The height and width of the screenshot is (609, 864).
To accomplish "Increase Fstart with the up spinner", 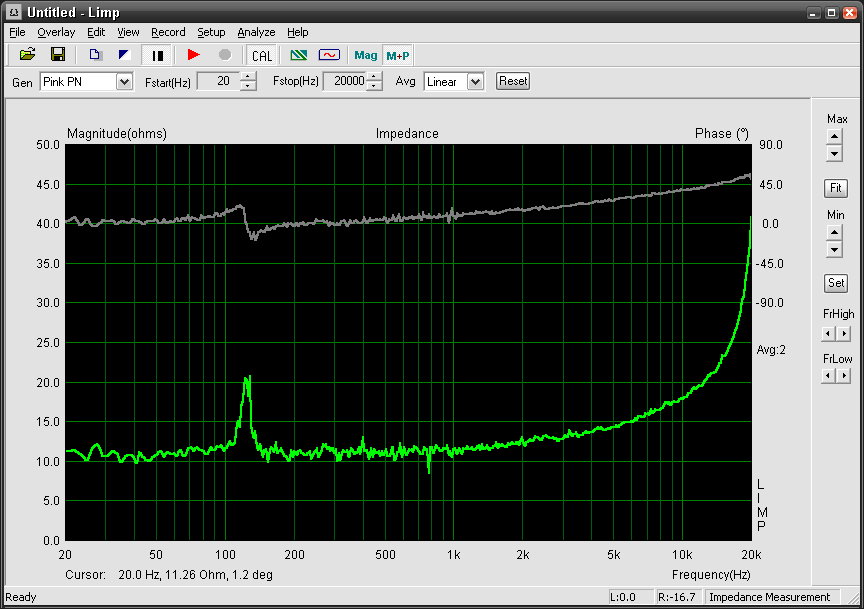I will coord(249,77).
